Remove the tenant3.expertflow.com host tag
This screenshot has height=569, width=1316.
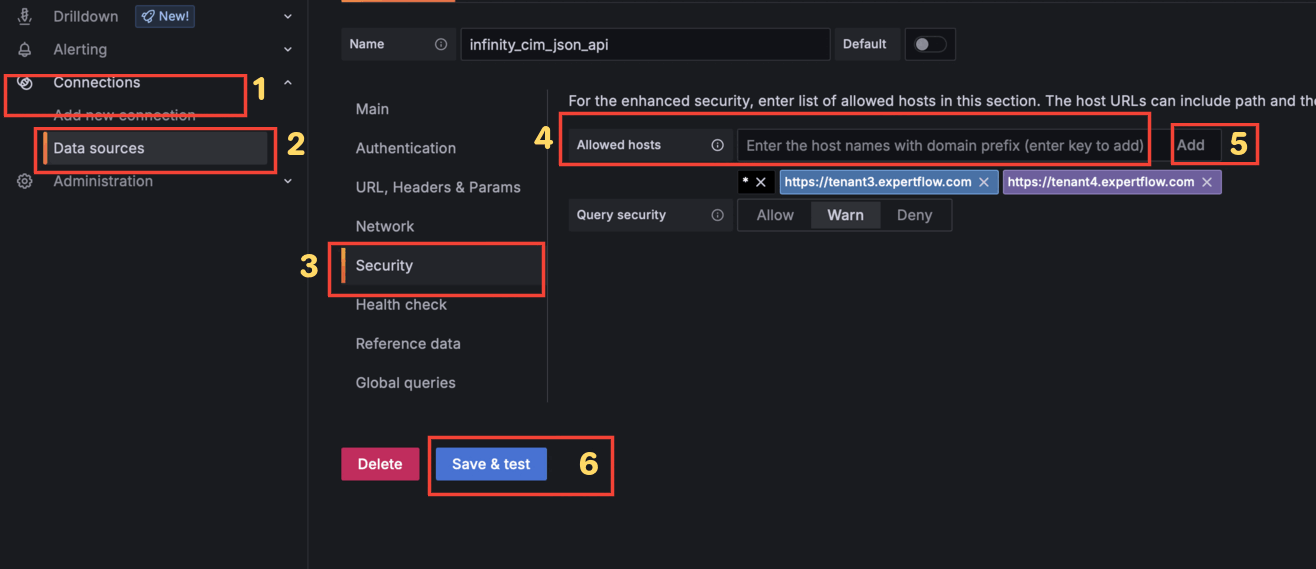[984, 182]
